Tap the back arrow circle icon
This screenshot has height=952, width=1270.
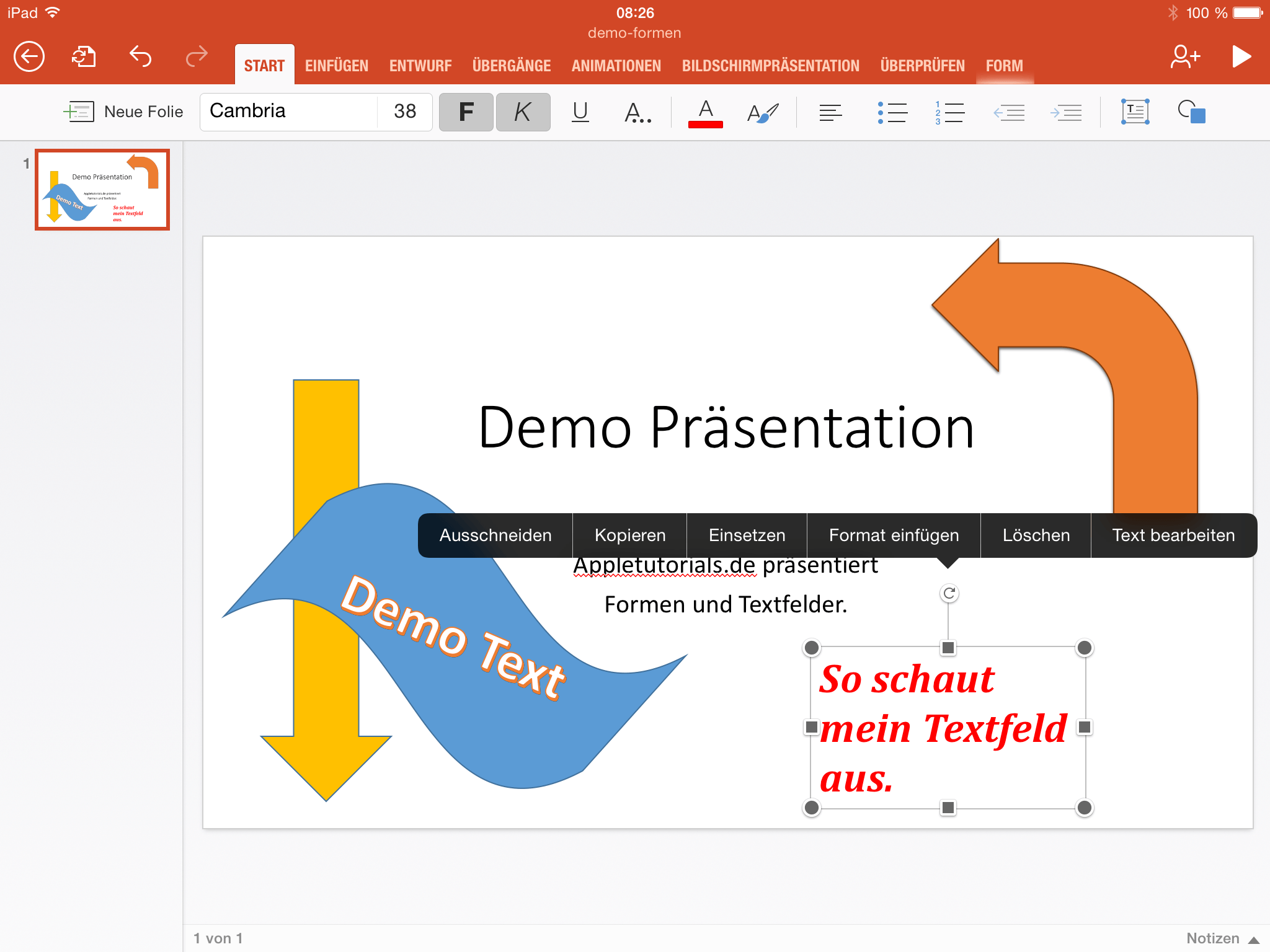29,57
